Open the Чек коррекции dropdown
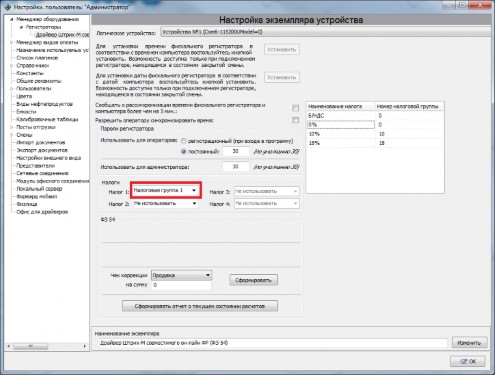The width and height of the screenshot is (495, 375). coord(181,275)
